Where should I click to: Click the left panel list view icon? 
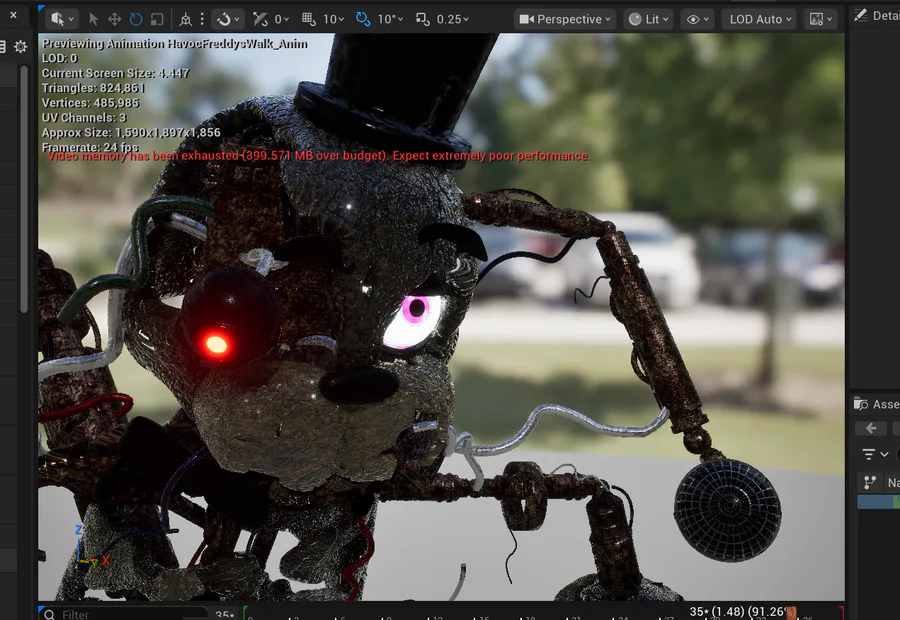pos(2,46)
